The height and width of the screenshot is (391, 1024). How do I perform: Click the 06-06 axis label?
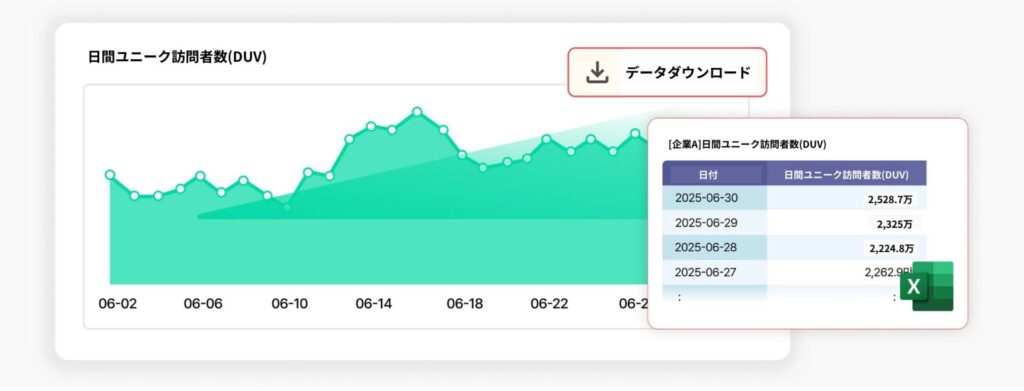click(202, 304)
